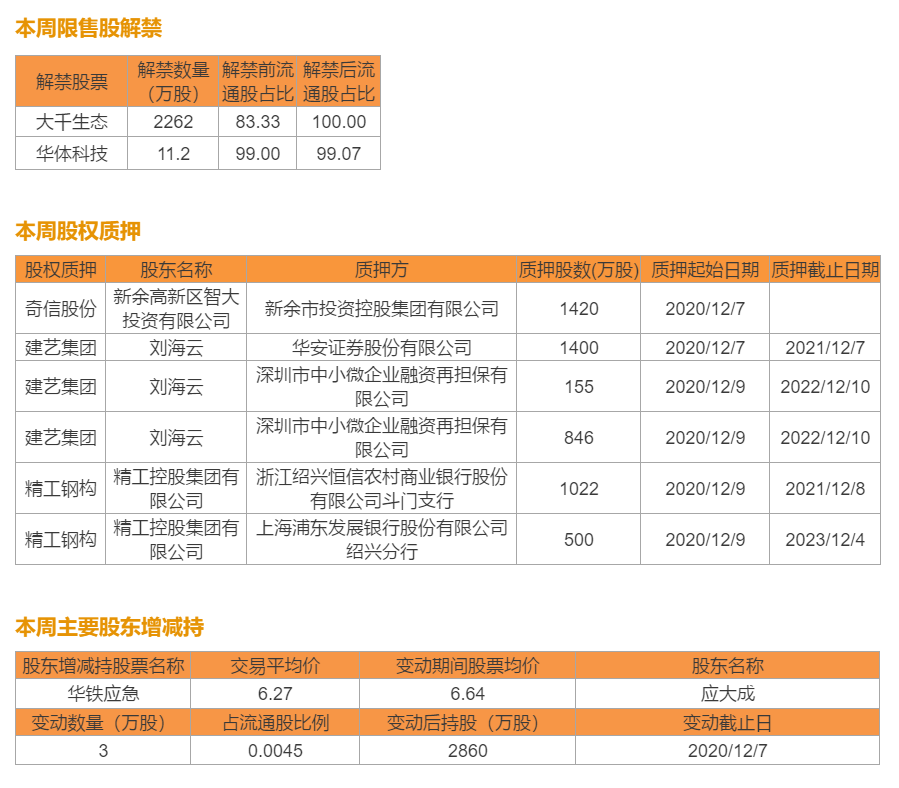Click the shareholder name 应大成
Image resolution: width=899 pixels, height=788 pixels.
pos(728,694)
